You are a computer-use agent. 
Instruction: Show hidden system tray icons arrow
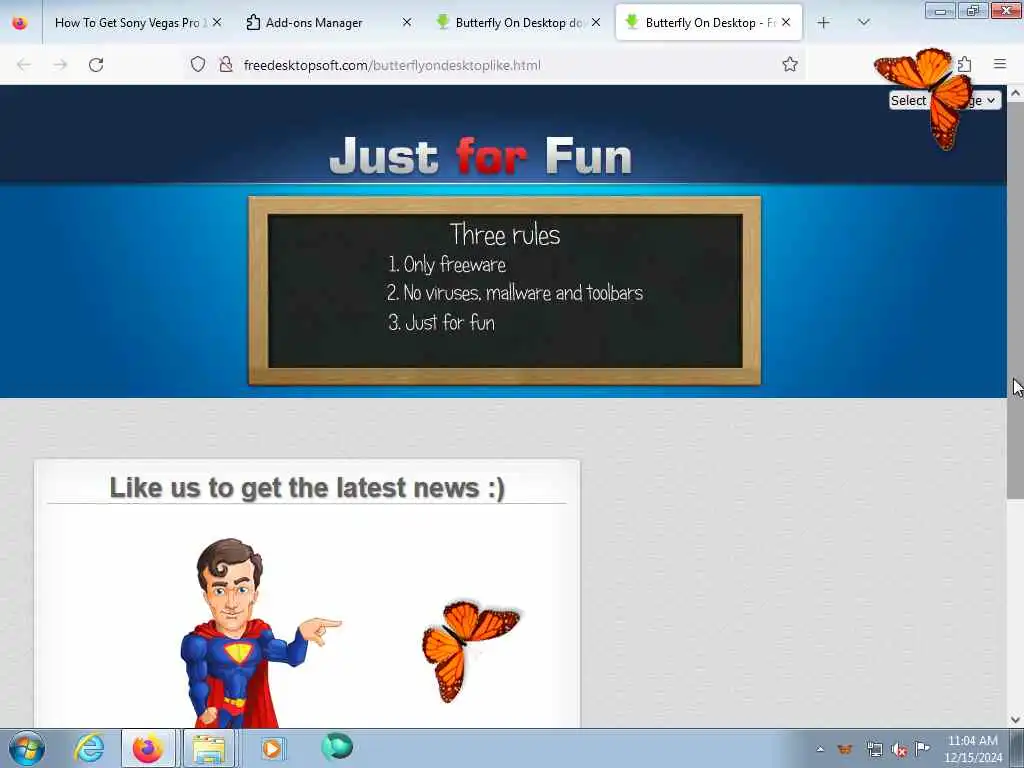point(820,749)
